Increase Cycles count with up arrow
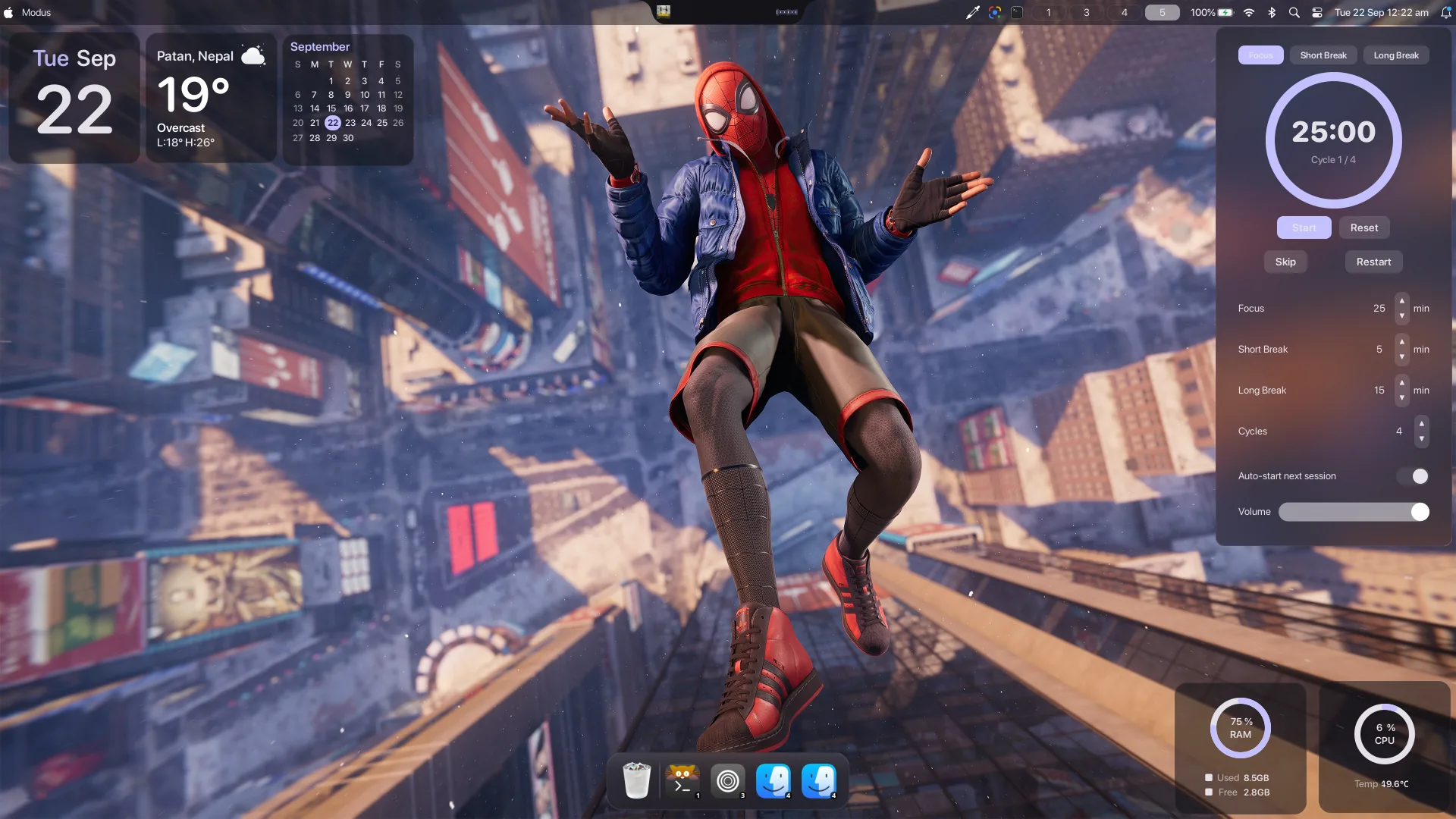Viewport: 1456px width, 819px height. click(1421, 424)
